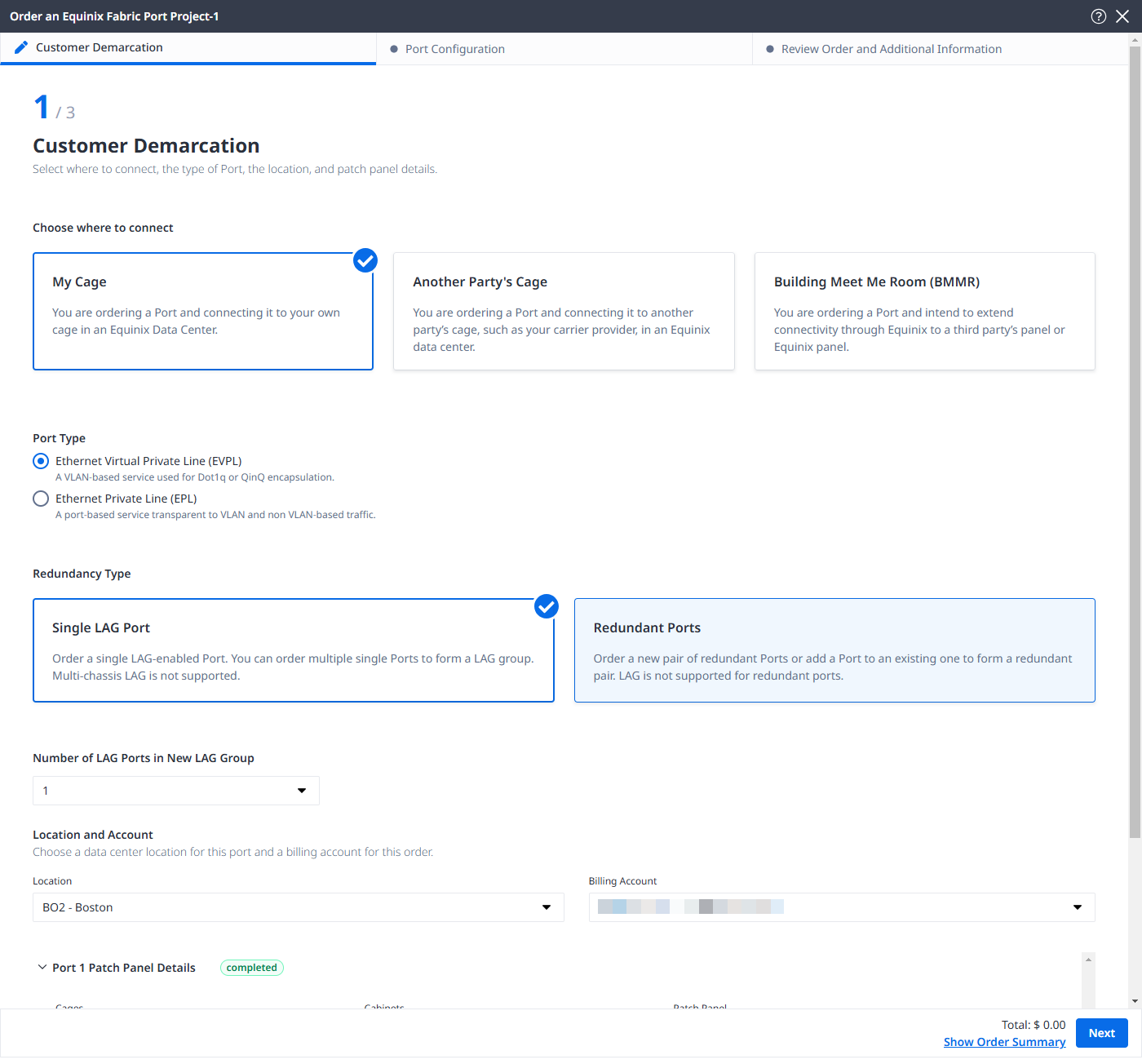
Task: Click the Port Type label
Action: point(59,438)
